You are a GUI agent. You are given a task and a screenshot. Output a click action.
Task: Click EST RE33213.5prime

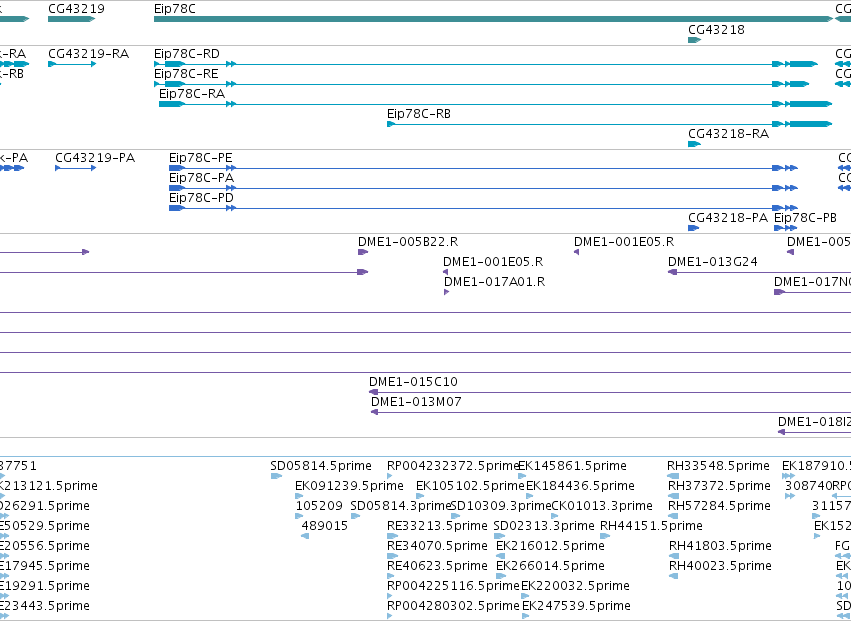tap(437, 527)
